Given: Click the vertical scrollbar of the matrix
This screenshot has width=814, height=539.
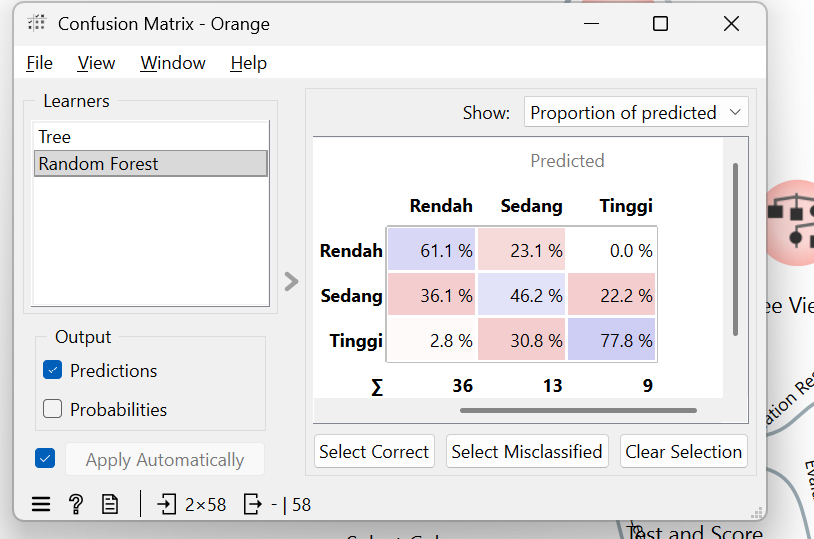Looking at the screenshot, I should click(735, 249).
